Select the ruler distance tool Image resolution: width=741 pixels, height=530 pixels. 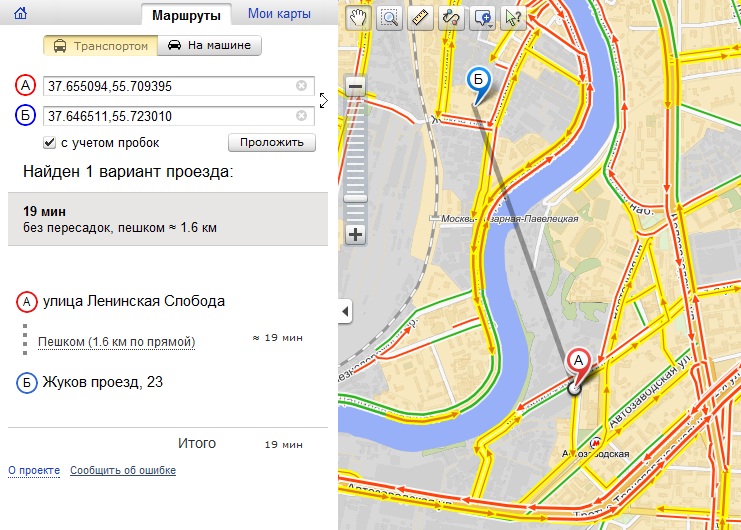coord(420,17)
